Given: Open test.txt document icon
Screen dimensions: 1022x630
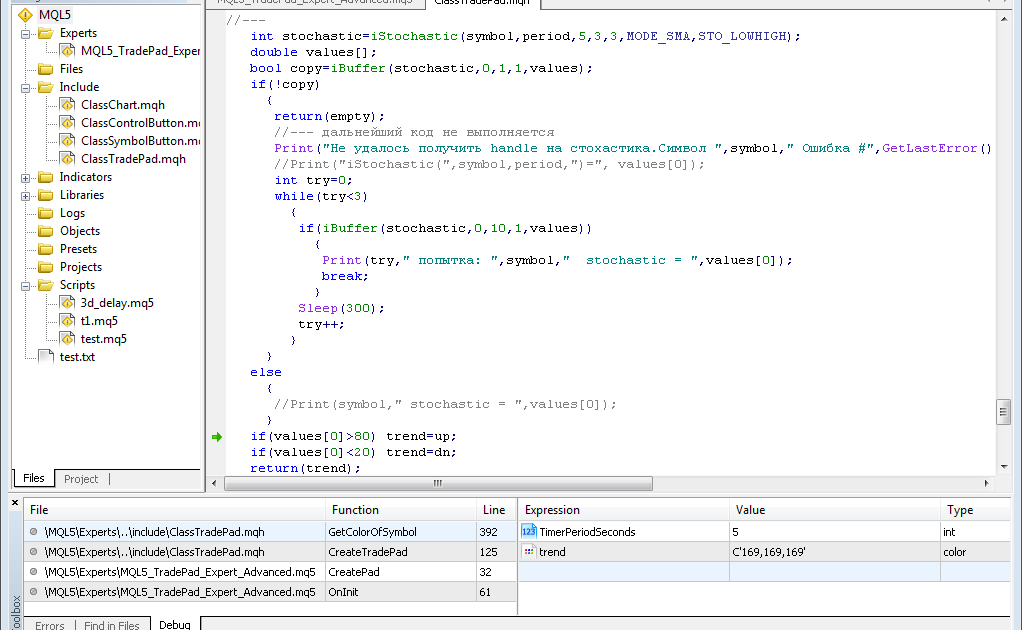Looking at the screenshot, I should tap(46, 356).
